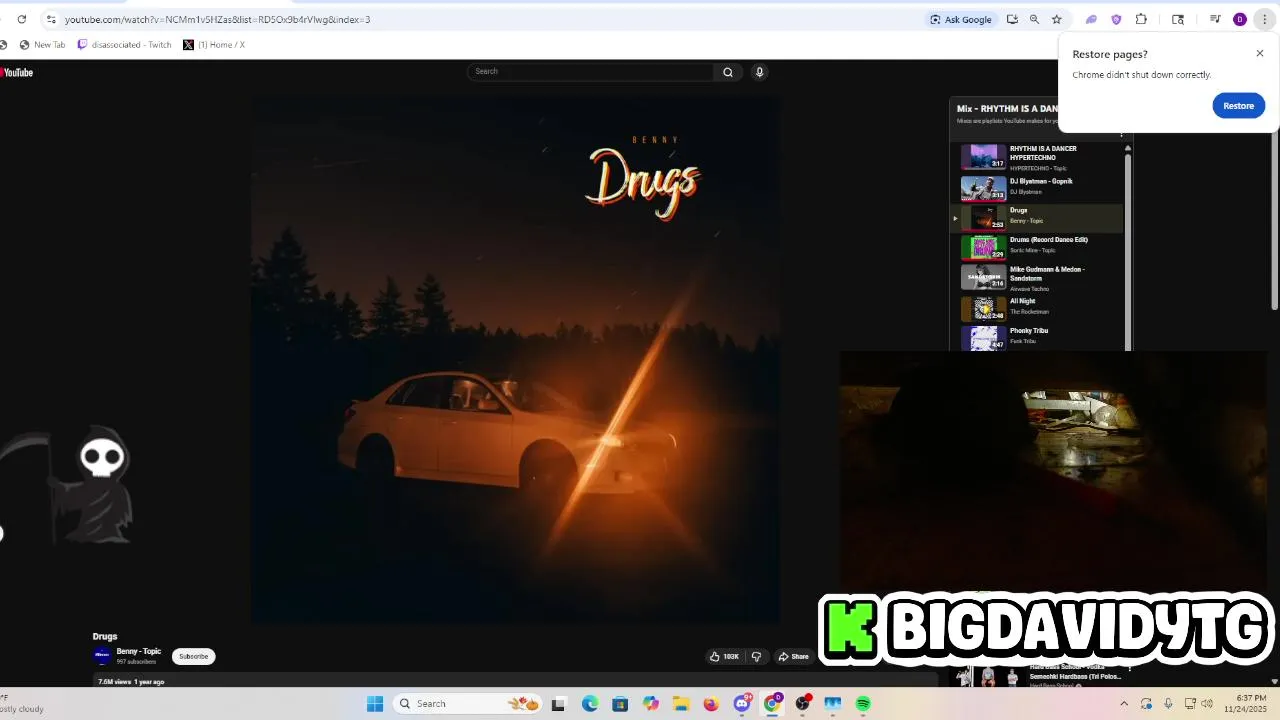Open the purple shield extension icon

(x=1116, y=19)
